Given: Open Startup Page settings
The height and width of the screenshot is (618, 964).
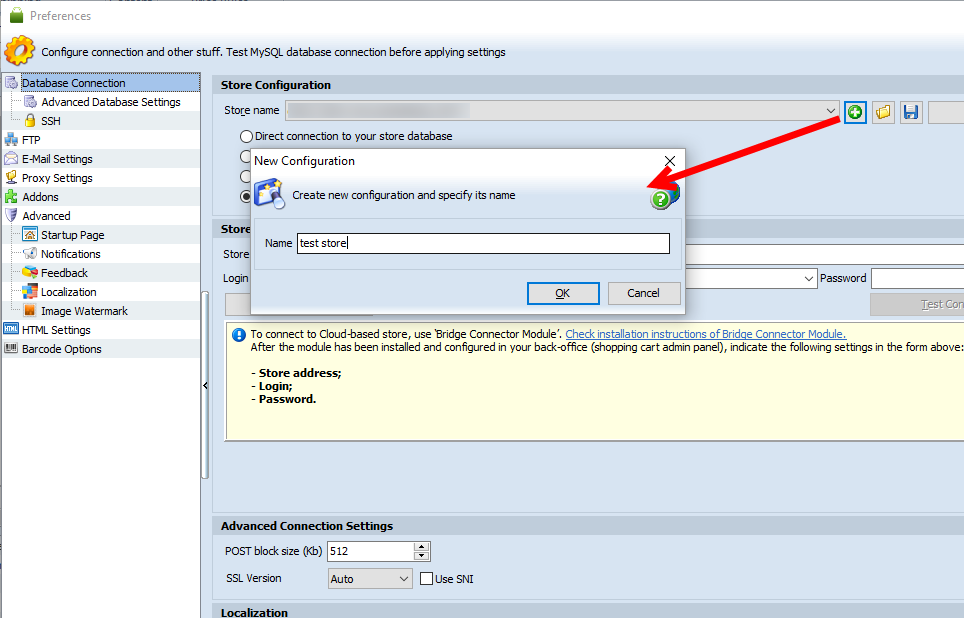Looking at the screenshot, I should point(73,235).
